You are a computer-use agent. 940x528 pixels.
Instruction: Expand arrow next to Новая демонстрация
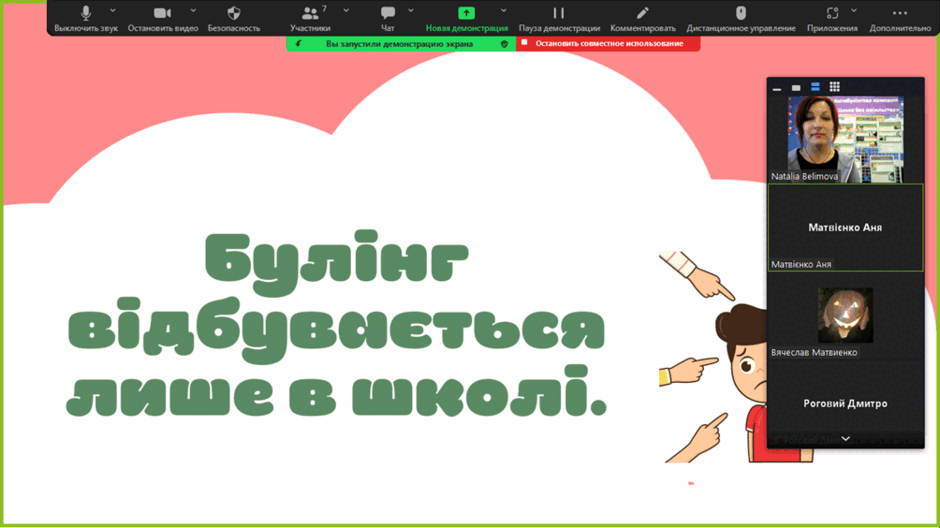point(504,11)
